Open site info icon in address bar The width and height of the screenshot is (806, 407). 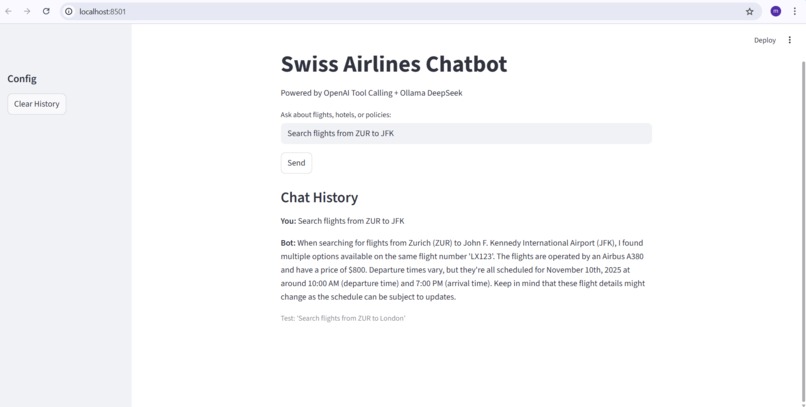click(69, 11)
